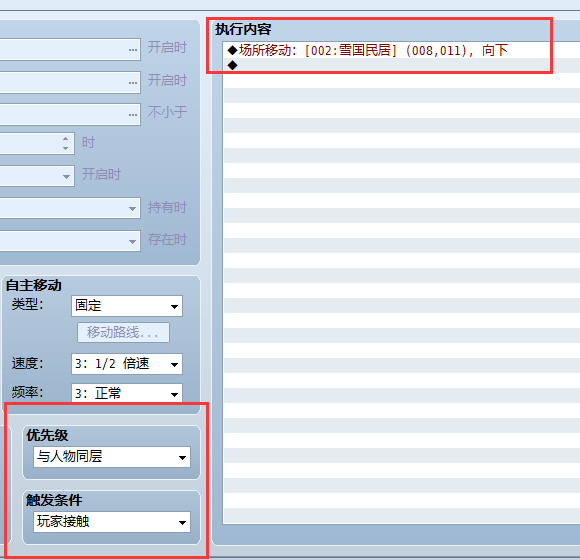
Task: Open the 类型 dropdown showing 固定
Action: pyautogui.click(x=127, y=306)
